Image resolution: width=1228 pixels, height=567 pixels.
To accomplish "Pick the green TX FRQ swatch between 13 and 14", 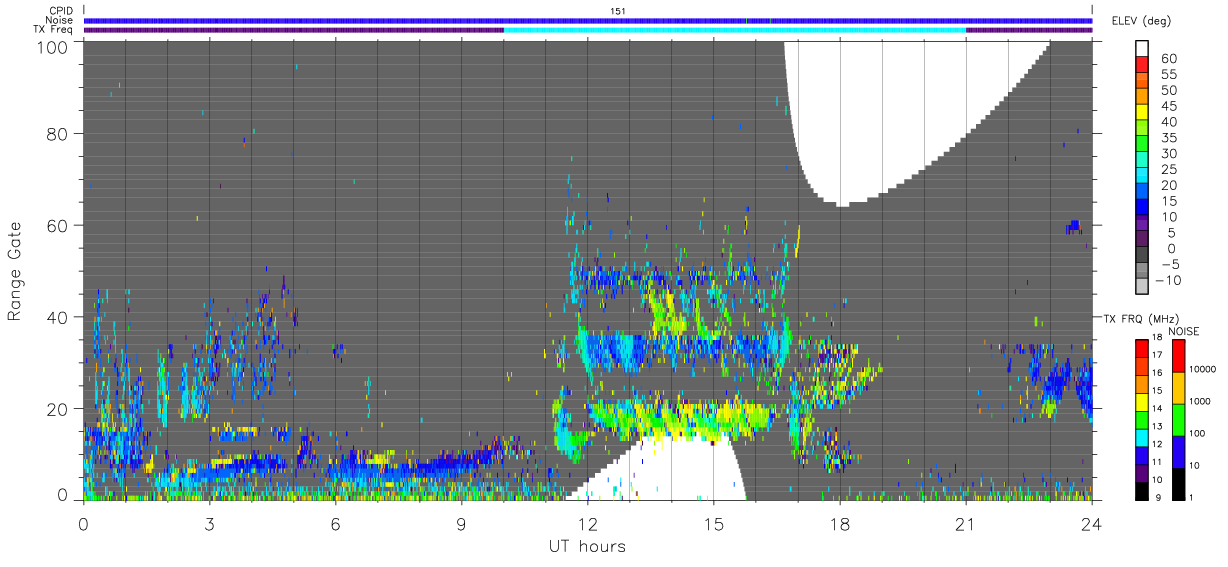I will point(1144,419).
